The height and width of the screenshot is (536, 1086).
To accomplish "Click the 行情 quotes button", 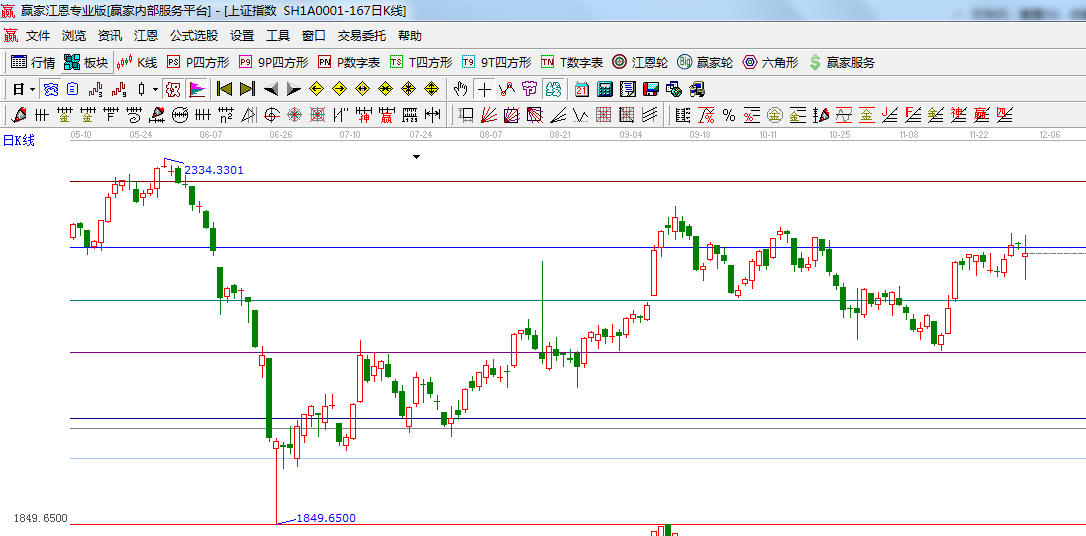I will (x=33, y=62).
